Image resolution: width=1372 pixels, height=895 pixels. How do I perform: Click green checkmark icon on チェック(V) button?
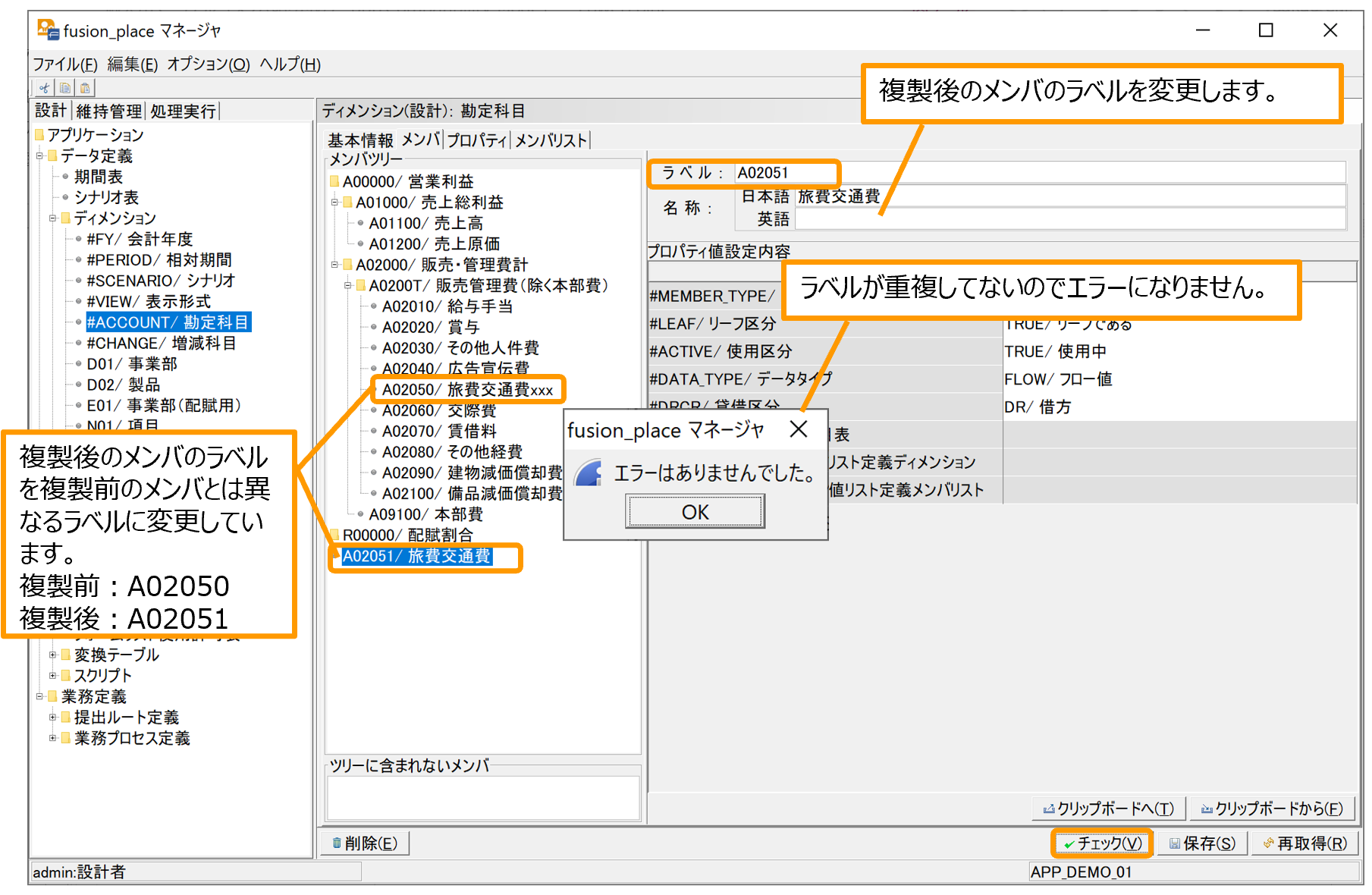tap(1069, 844)
